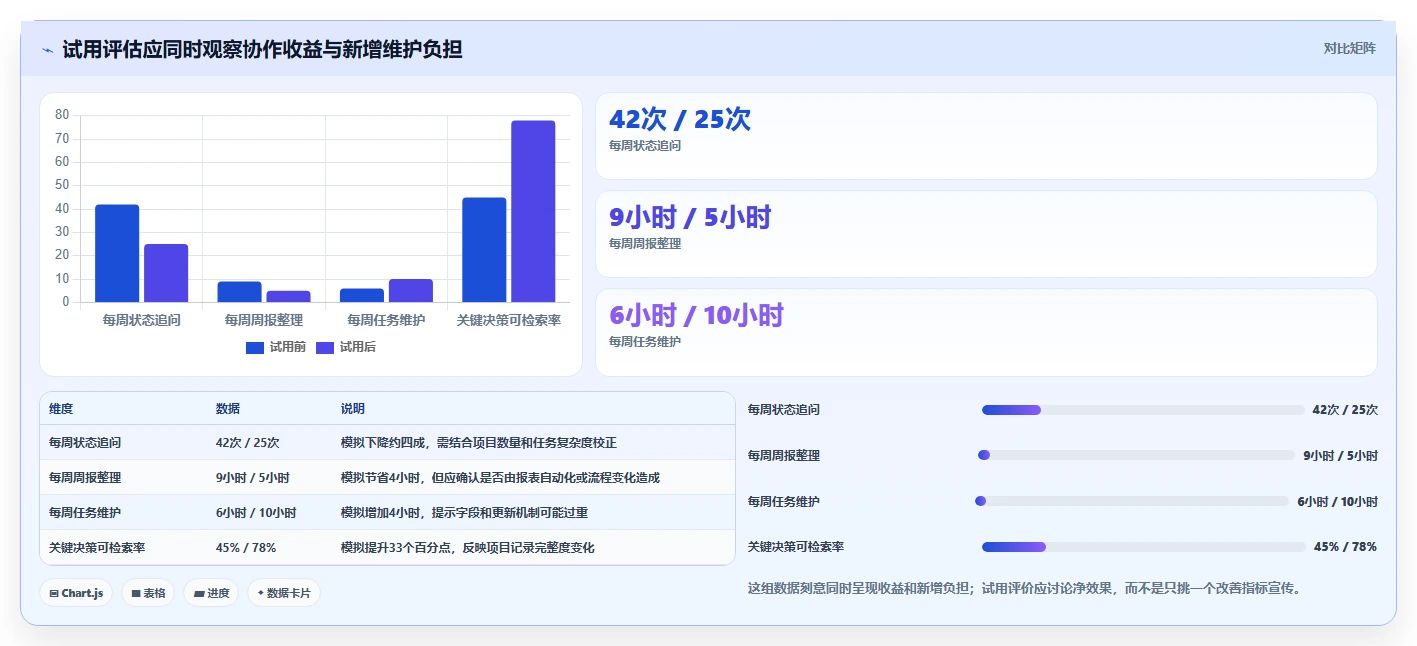Click the 每周周报整理 x-axis label in chart
The image size is (1417, 646).
tap(264, 320)
